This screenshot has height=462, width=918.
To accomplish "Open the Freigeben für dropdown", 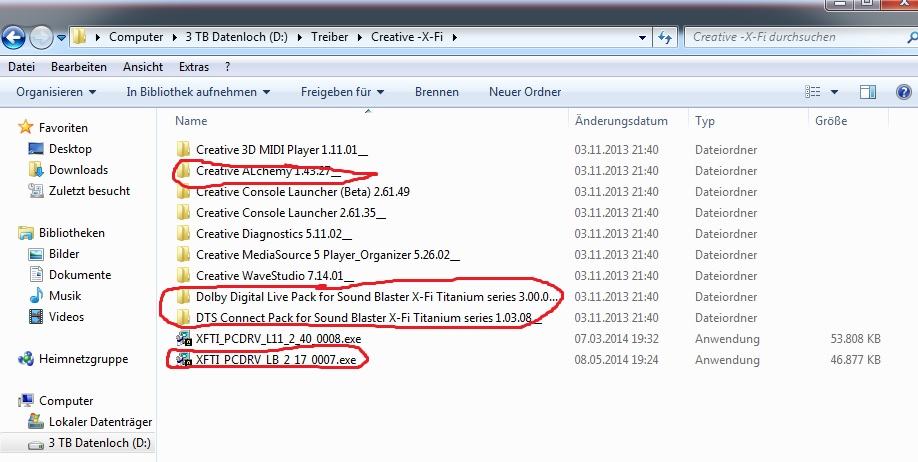I will pyautogui.click(x=342, y=92).
